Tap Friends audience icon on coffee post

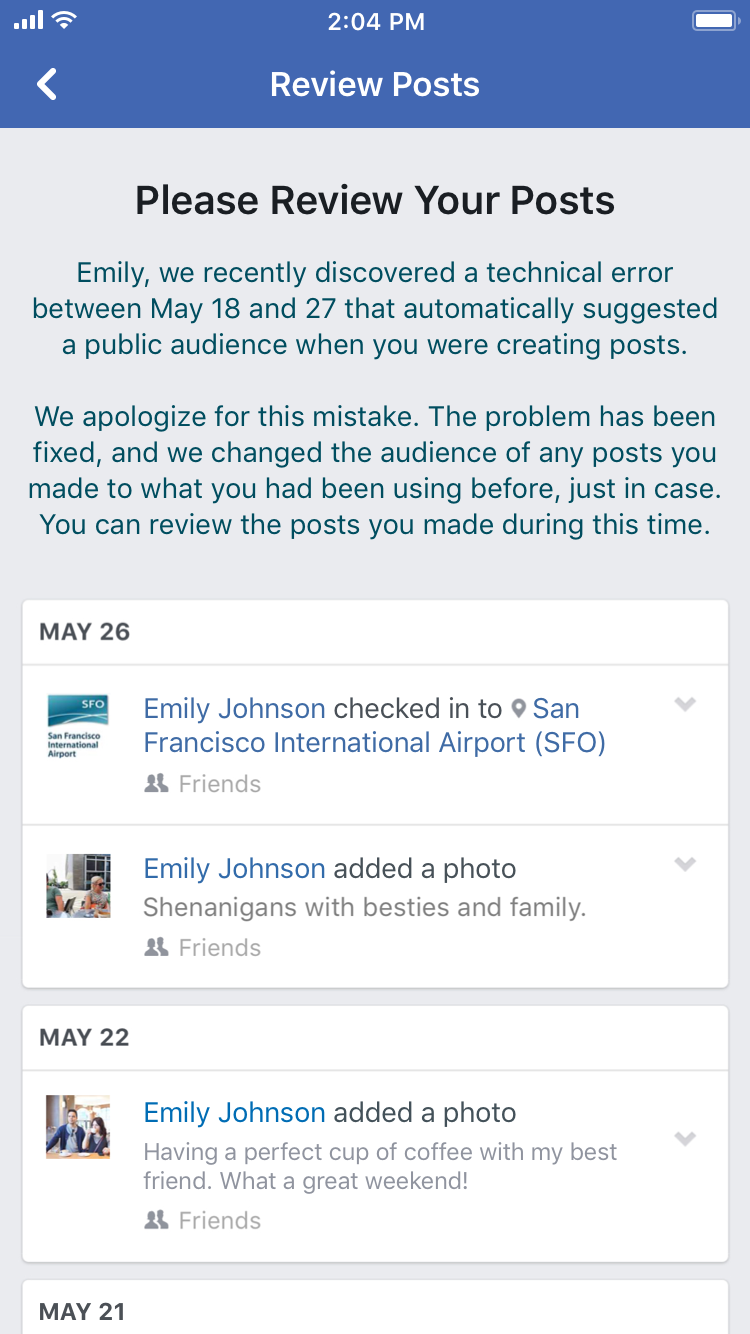[x=156, y=1220]
